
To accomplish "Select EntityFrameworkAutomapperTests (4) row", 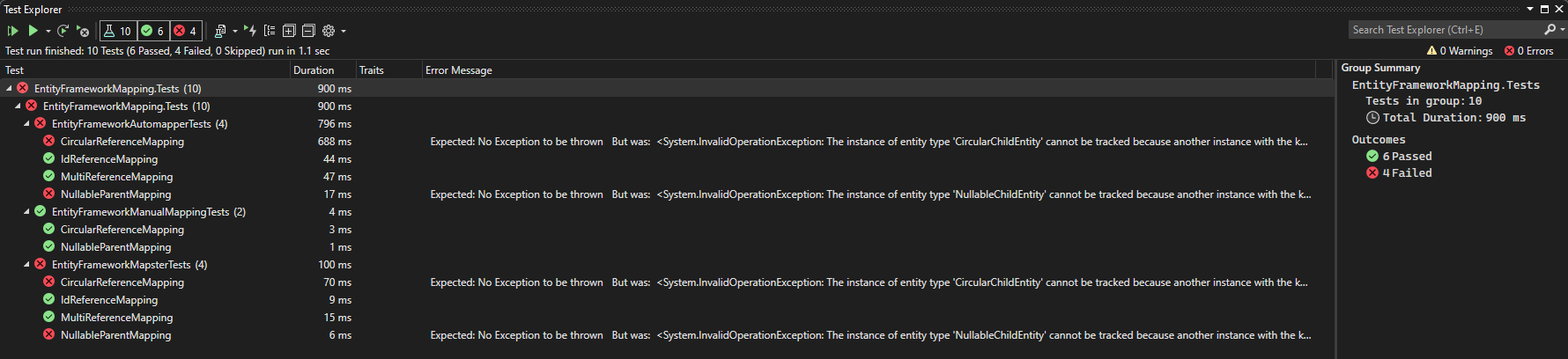I will pyautogui.click(x=668, y=123).
